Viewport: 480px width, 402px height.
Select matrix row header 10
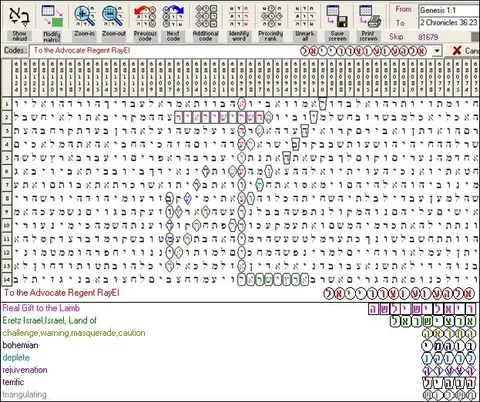click(x=6, y=225)
